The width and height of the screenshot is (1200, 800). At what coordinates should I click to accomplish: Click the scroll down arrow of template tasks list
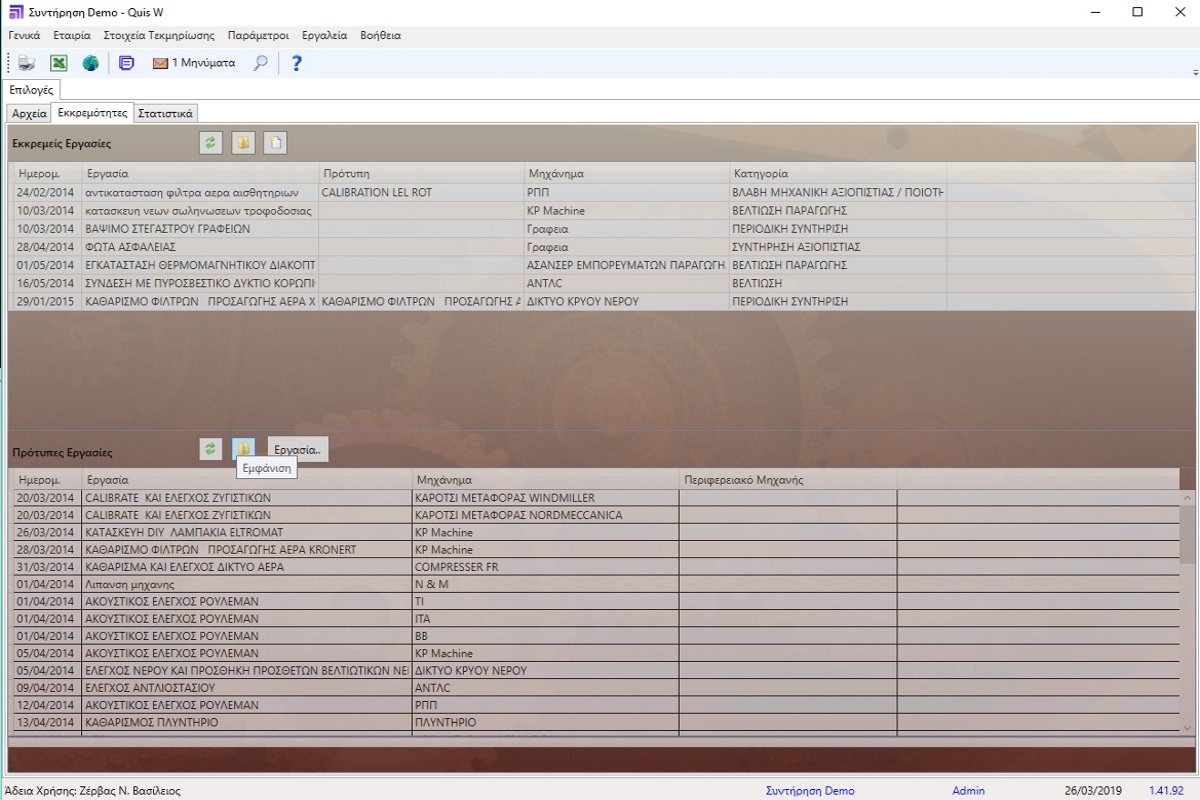(1187, 728)
